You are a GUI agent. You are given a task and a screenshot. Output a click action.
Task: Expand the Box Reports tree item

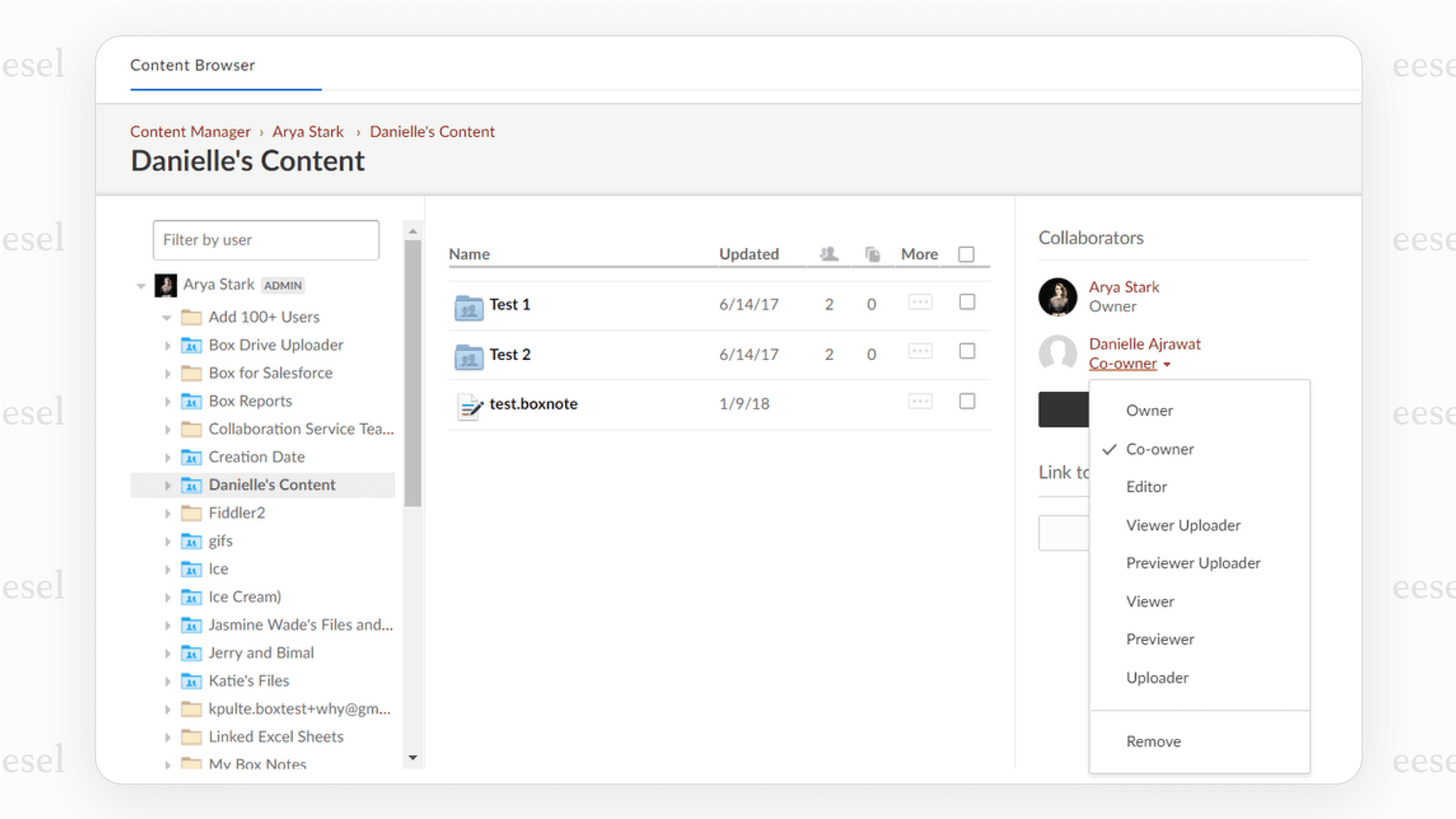(168, 400)
